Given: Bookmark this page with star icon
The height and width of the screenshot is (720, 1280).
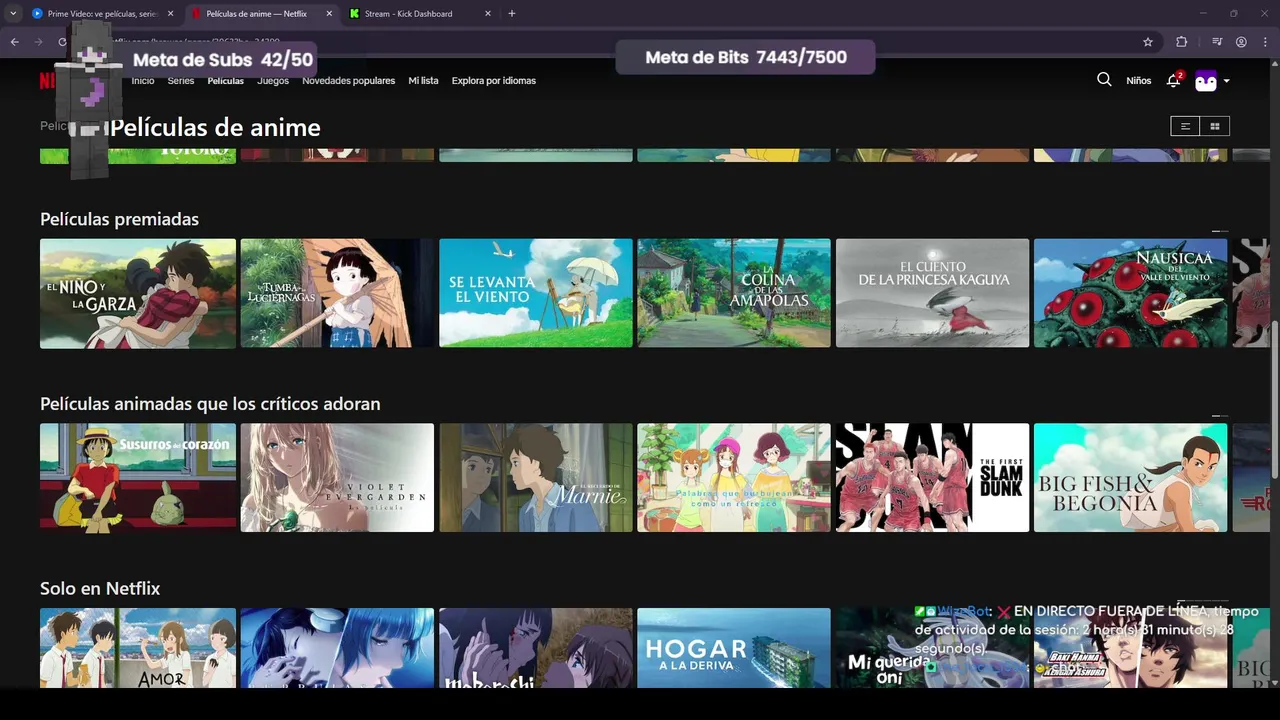Looking at the screenshot, I should [1148, 42].
